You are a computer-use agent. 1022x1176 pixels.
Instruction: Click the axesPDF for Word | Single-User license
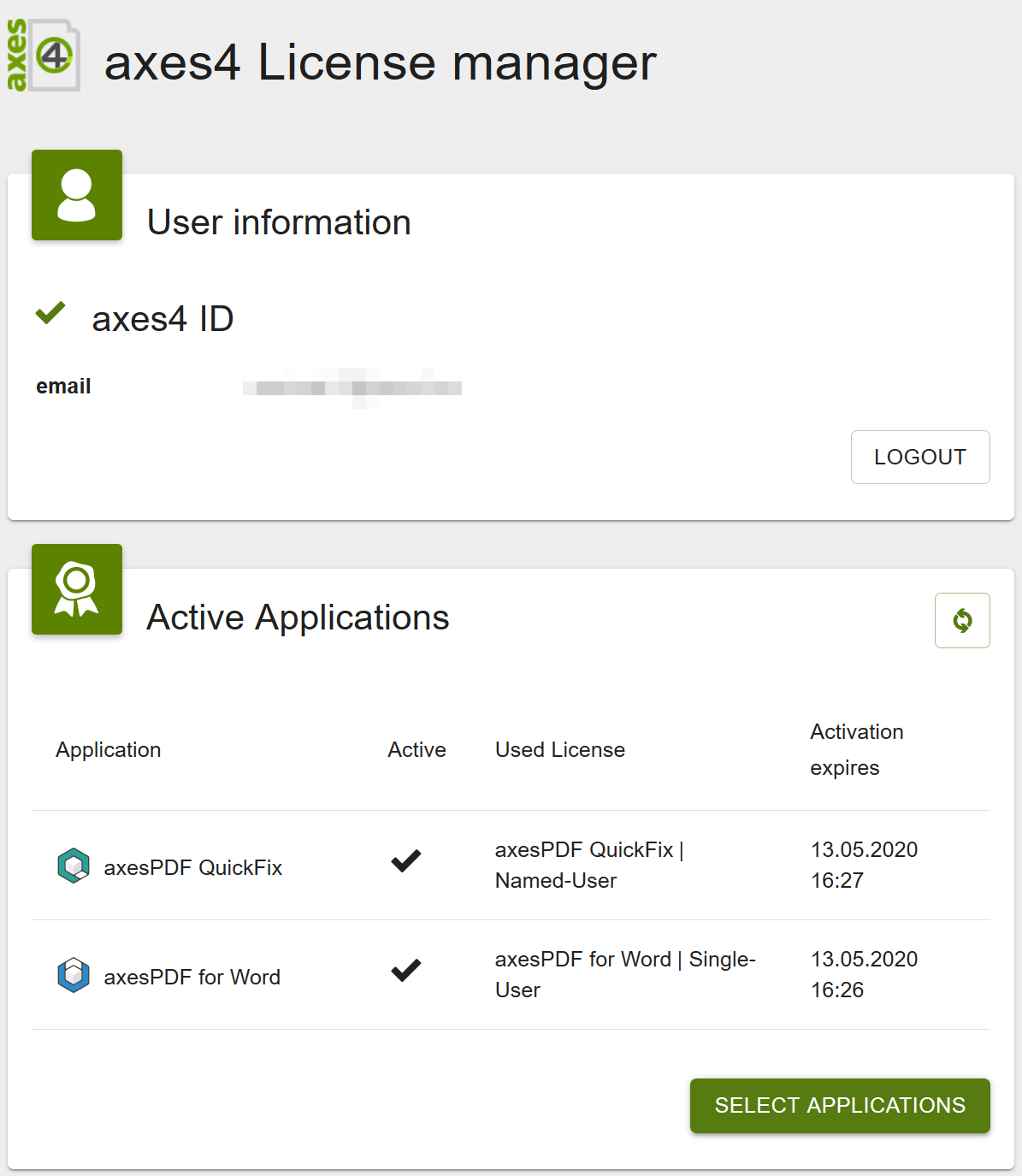tap(625, 975)
